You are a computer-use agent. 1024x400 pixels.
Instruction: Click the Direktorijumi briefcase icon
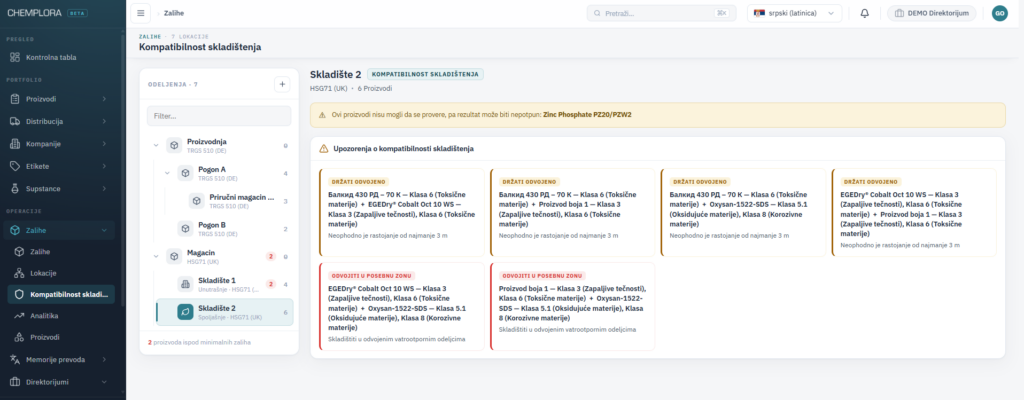[x=15, y=382]
